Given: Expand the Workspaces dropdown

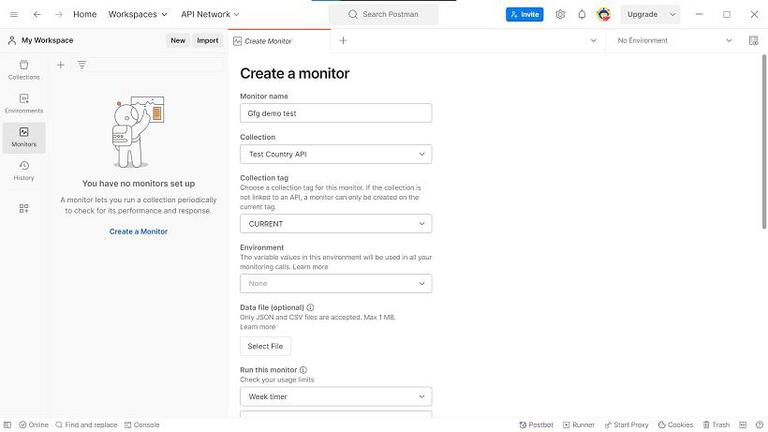Looking at the screenshot, I should point(138,15).
